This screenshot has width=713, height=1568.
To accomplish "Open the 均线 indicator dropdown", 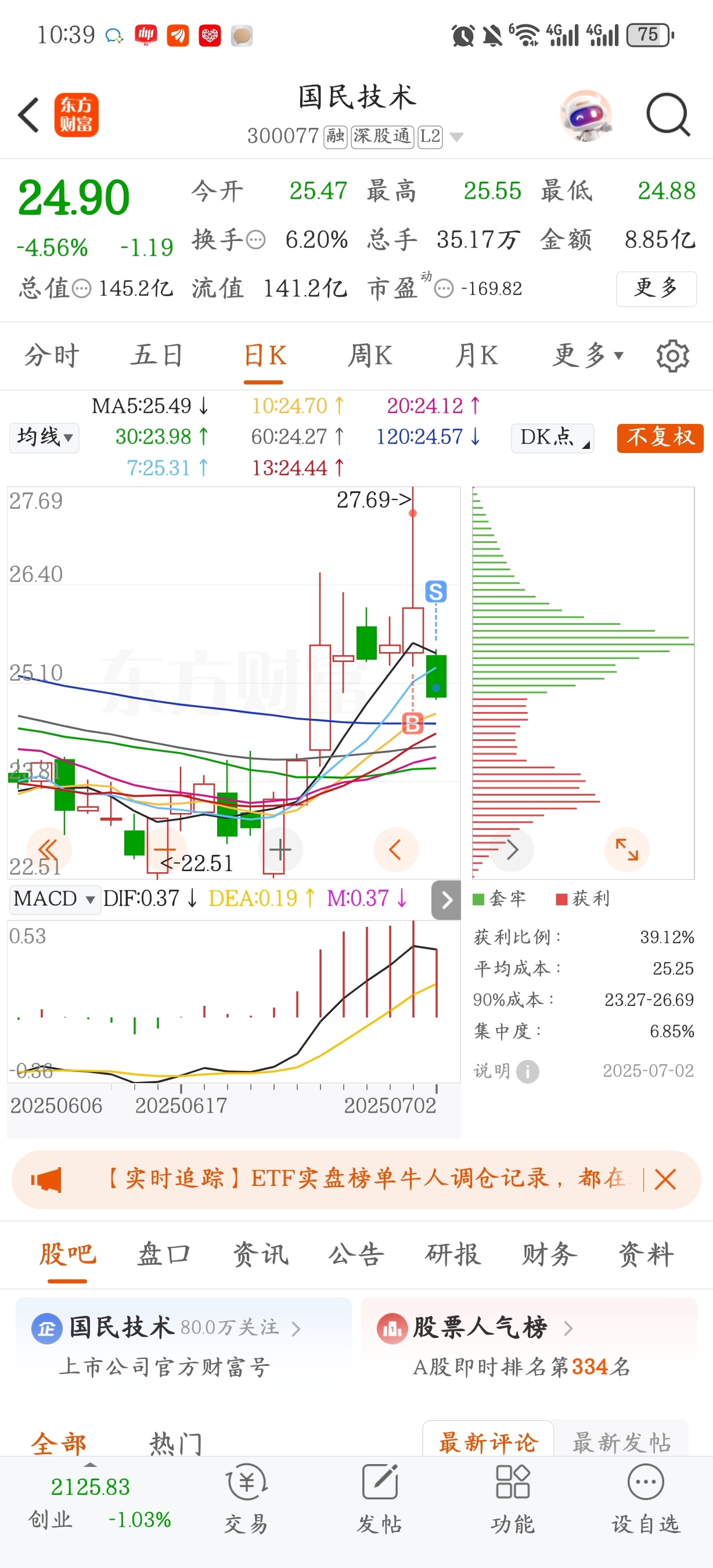I will (44, 437).
